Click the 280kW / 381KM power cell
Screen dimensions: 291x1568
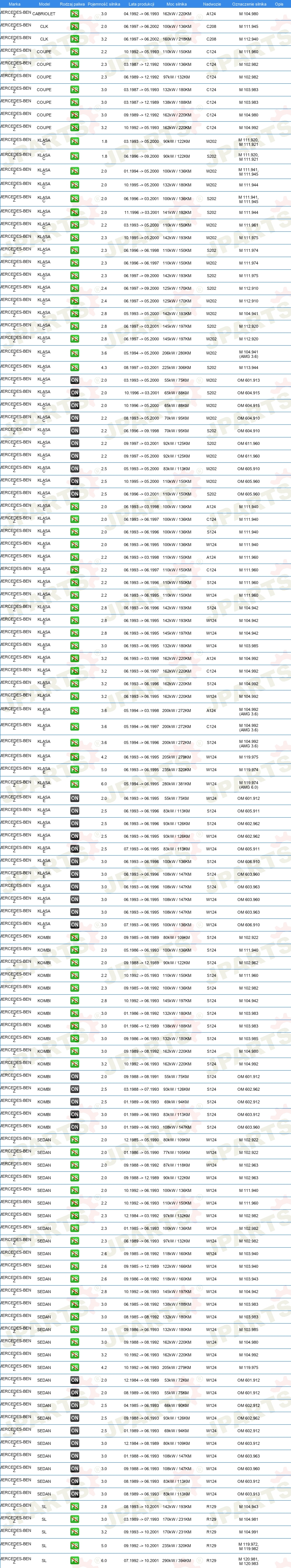coord(176,785)
